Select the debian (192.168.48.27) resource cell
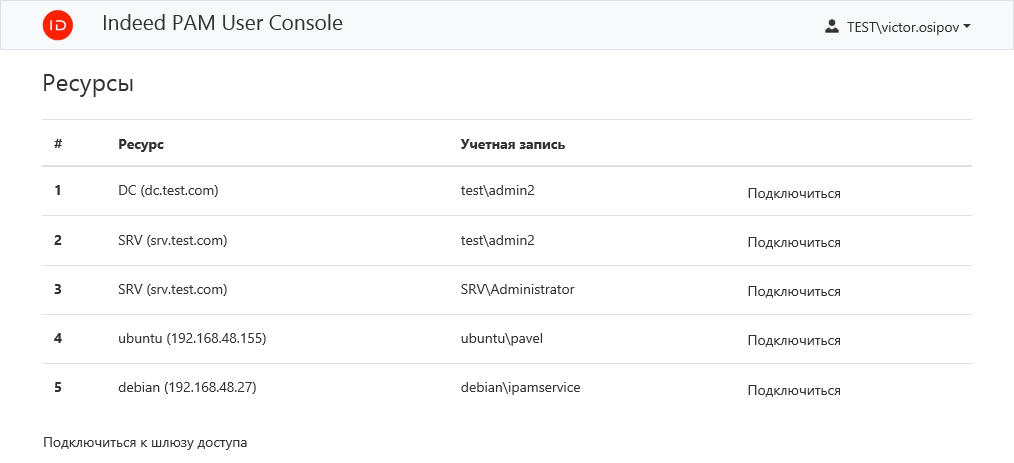Image resolution: width=1014 pixels, height=463 pixels. (187, 387)
